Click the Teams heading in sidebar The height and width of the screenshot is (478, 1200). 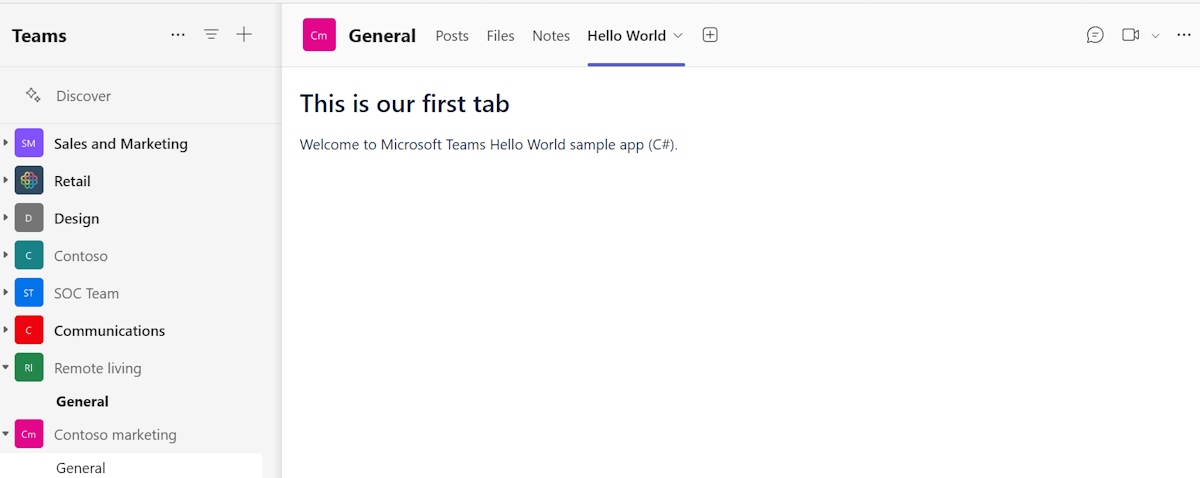click(39, 36)
